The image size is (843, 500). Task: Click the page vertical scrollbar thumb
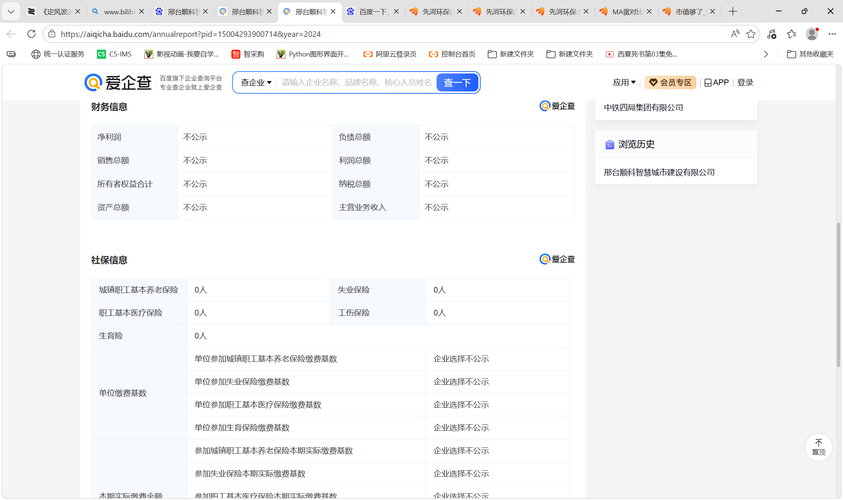pos(838,295)
